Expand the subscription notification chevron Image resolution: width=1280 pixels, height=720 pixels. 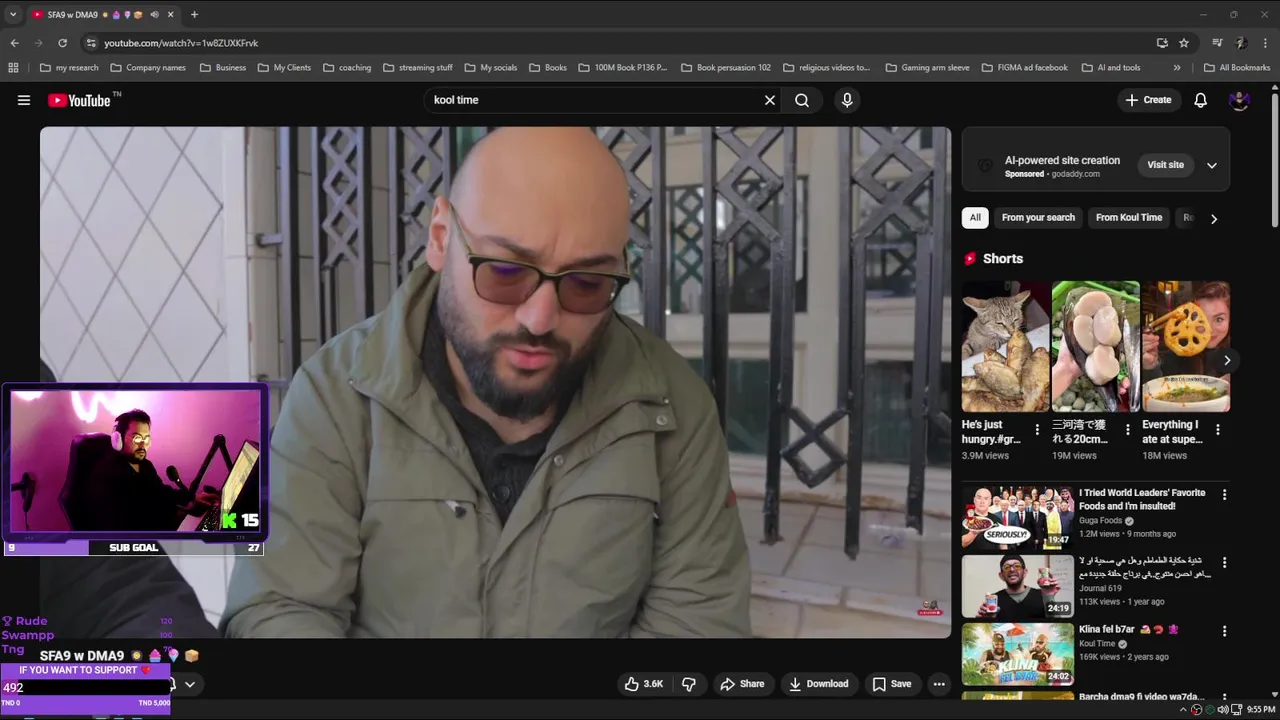(x=189, y=685)
